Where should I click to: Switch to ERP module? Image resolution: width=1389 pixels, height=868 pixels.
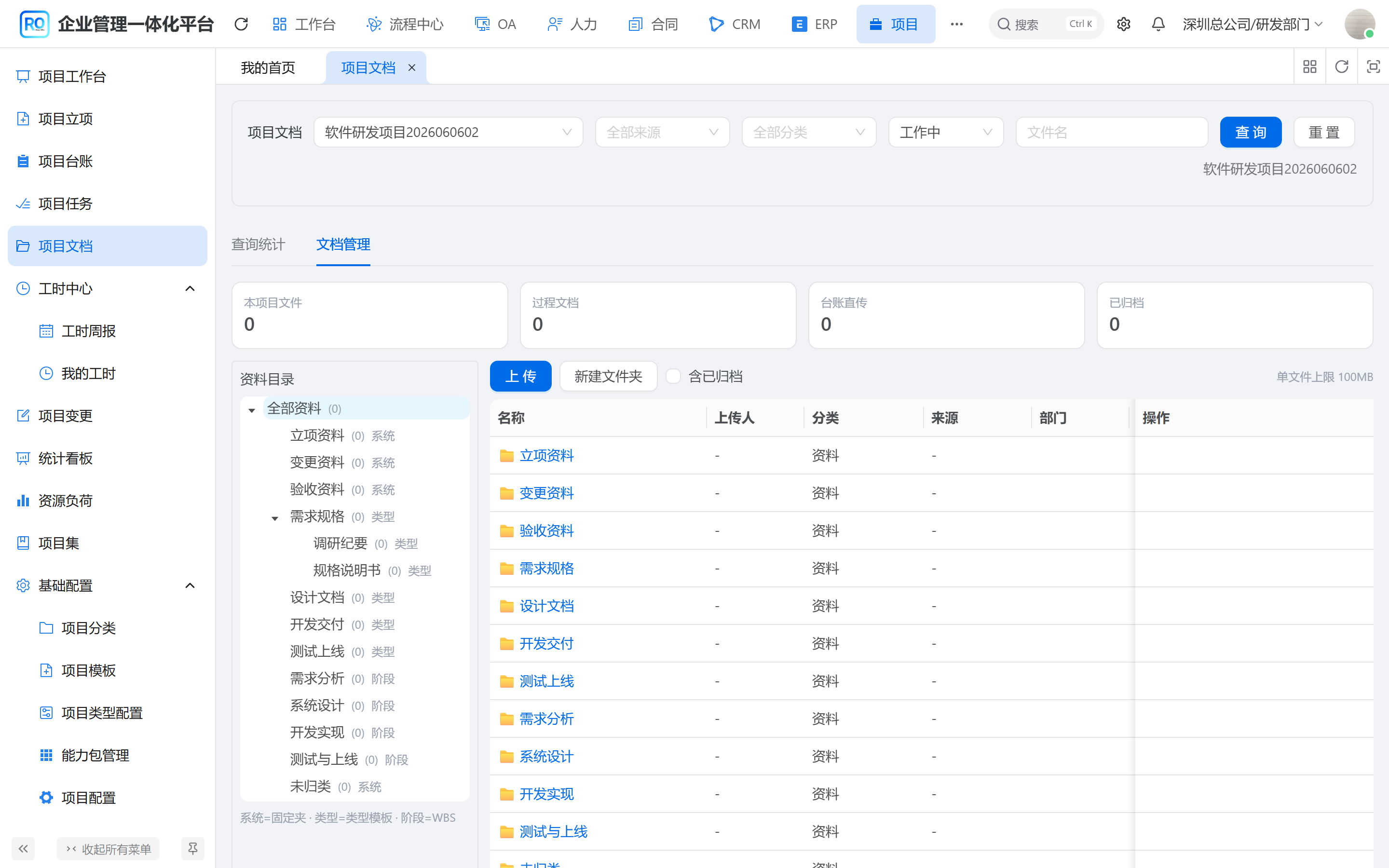814,24
